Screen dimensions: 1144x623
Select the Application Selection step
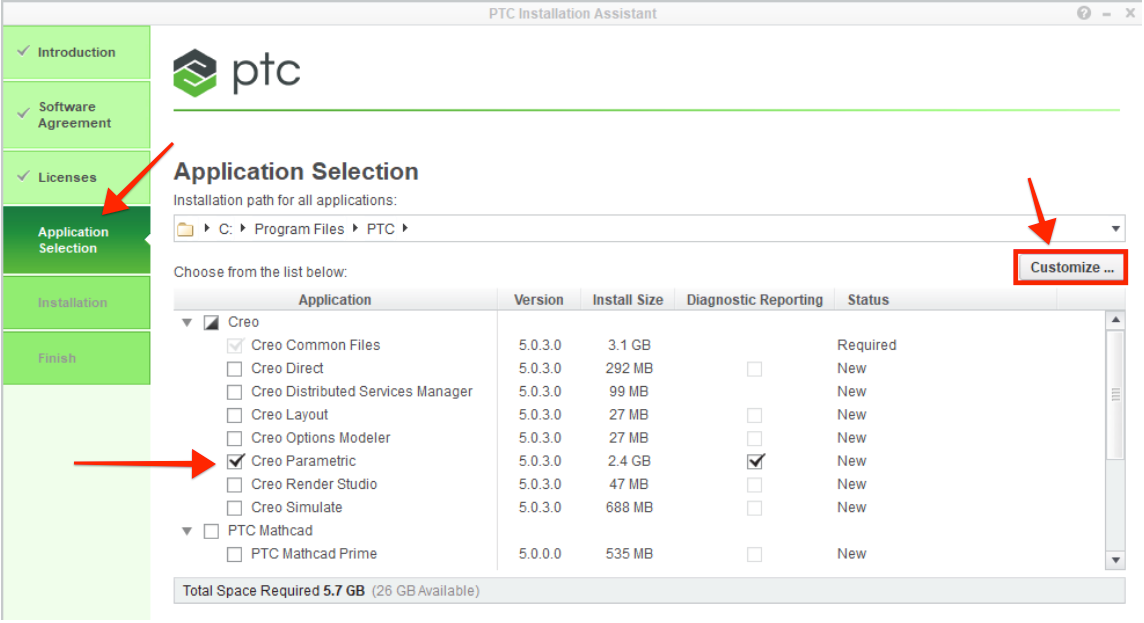point(74,240)
